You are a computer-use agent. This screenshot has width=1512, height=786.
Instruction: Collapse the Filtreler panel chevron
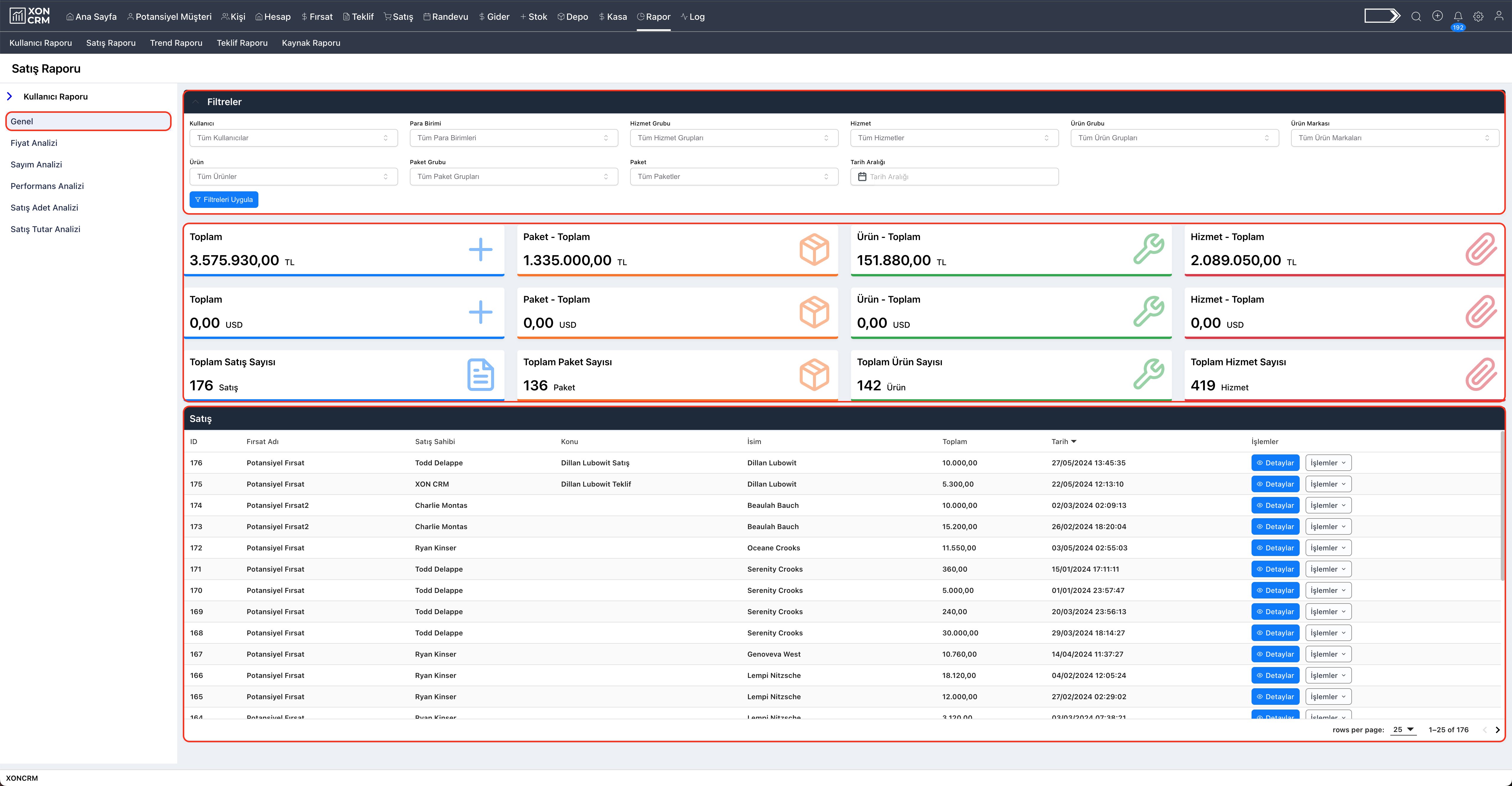pyautogui.click(x=196, y=102)
